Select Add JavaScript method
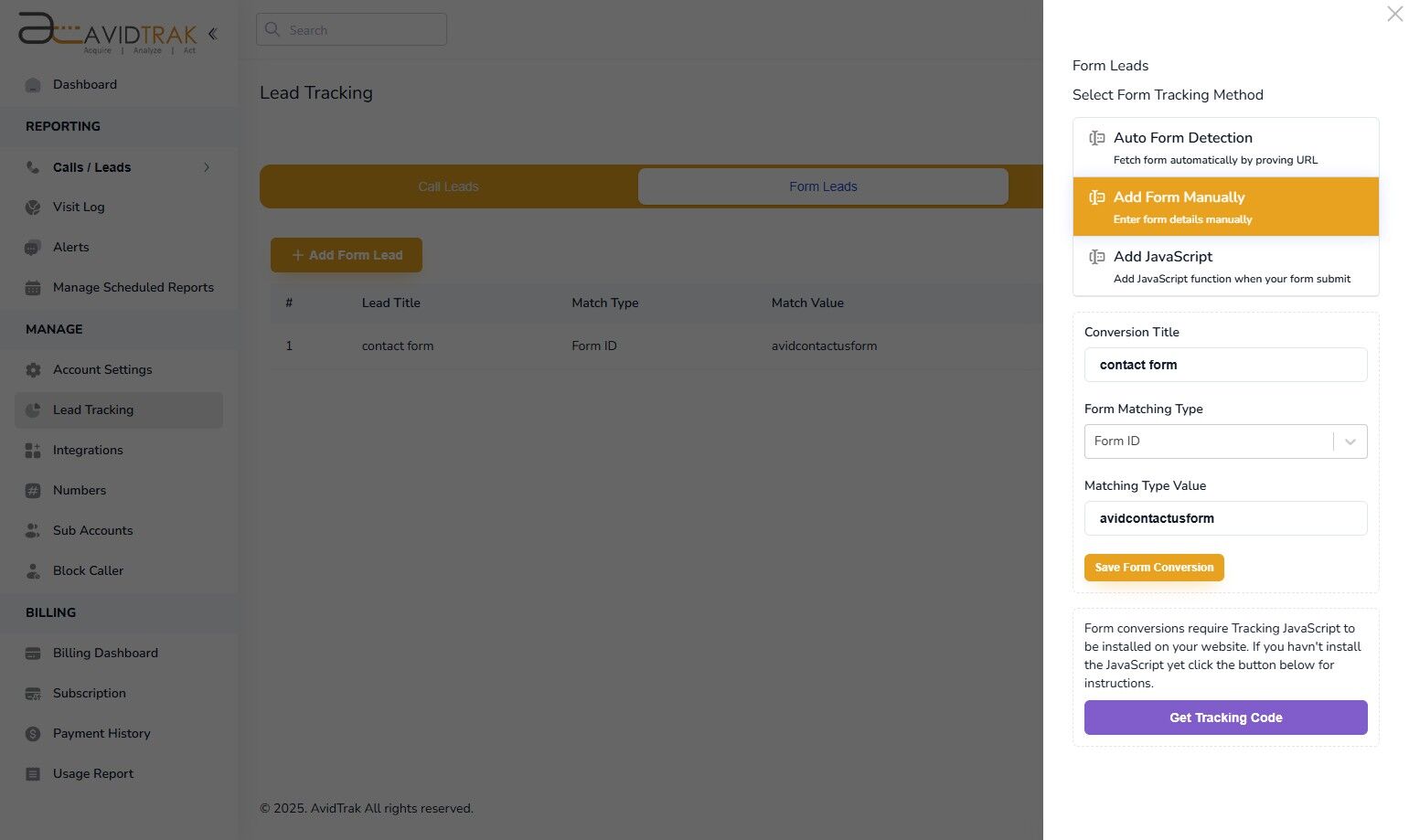Image resolution: width=1409 pixels, height=840 pixels. (1225, 266)
